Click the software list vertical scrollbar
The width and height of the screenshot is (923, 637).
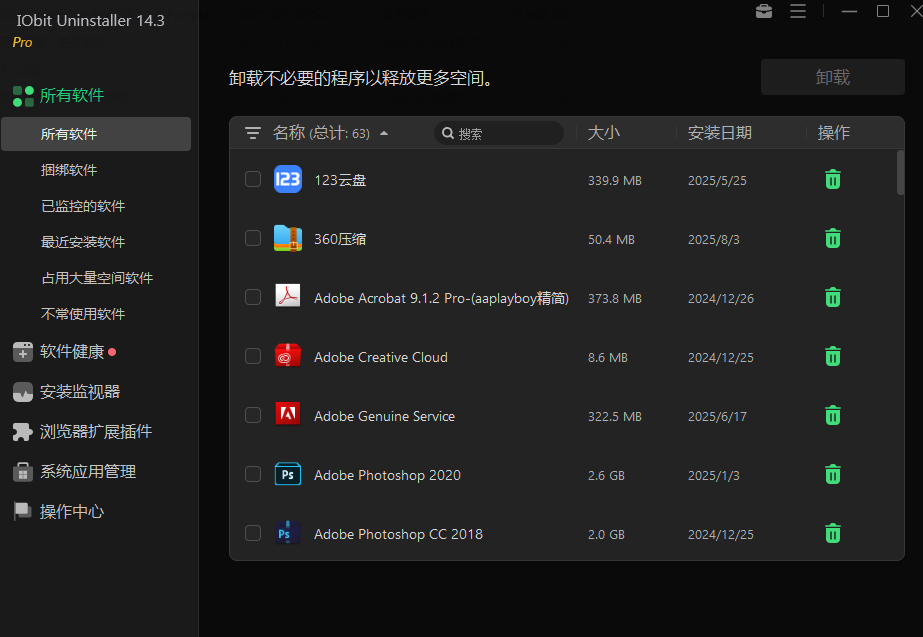pos(900,172)
